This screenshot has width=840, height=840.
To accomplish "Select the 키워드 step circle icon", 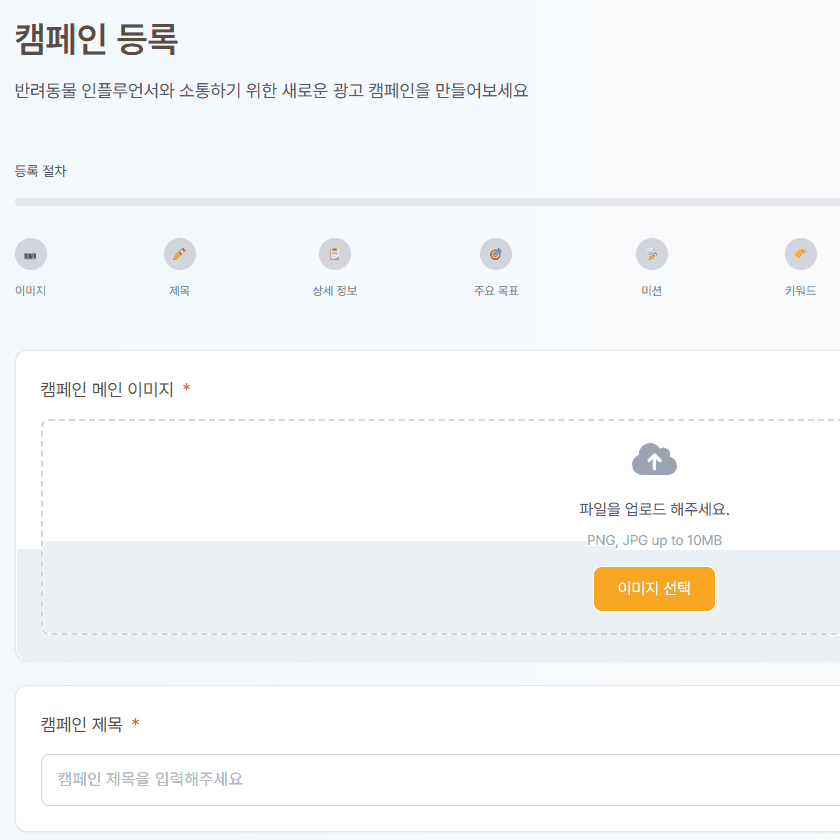I will click(801, 254).
